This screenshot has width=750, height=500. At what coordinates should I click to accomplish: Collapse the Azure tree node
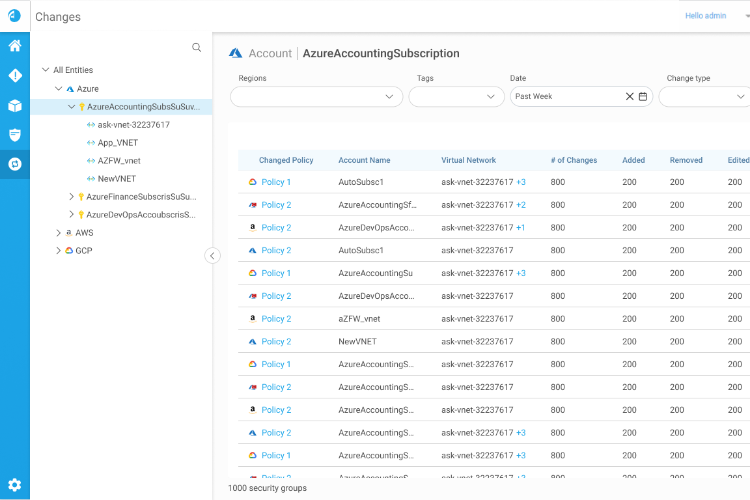click(58, 89)
